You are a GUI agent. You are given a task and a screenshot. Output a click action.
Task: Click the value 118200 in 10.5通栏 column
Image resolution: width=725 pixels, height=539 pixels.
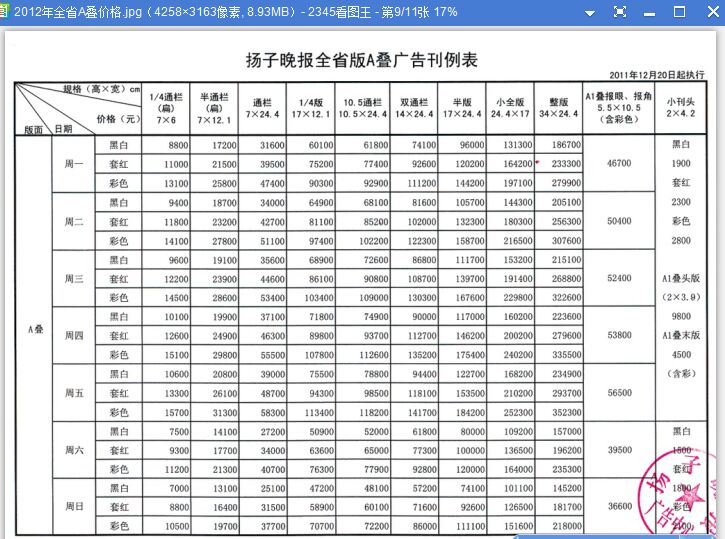pos(374,412)
